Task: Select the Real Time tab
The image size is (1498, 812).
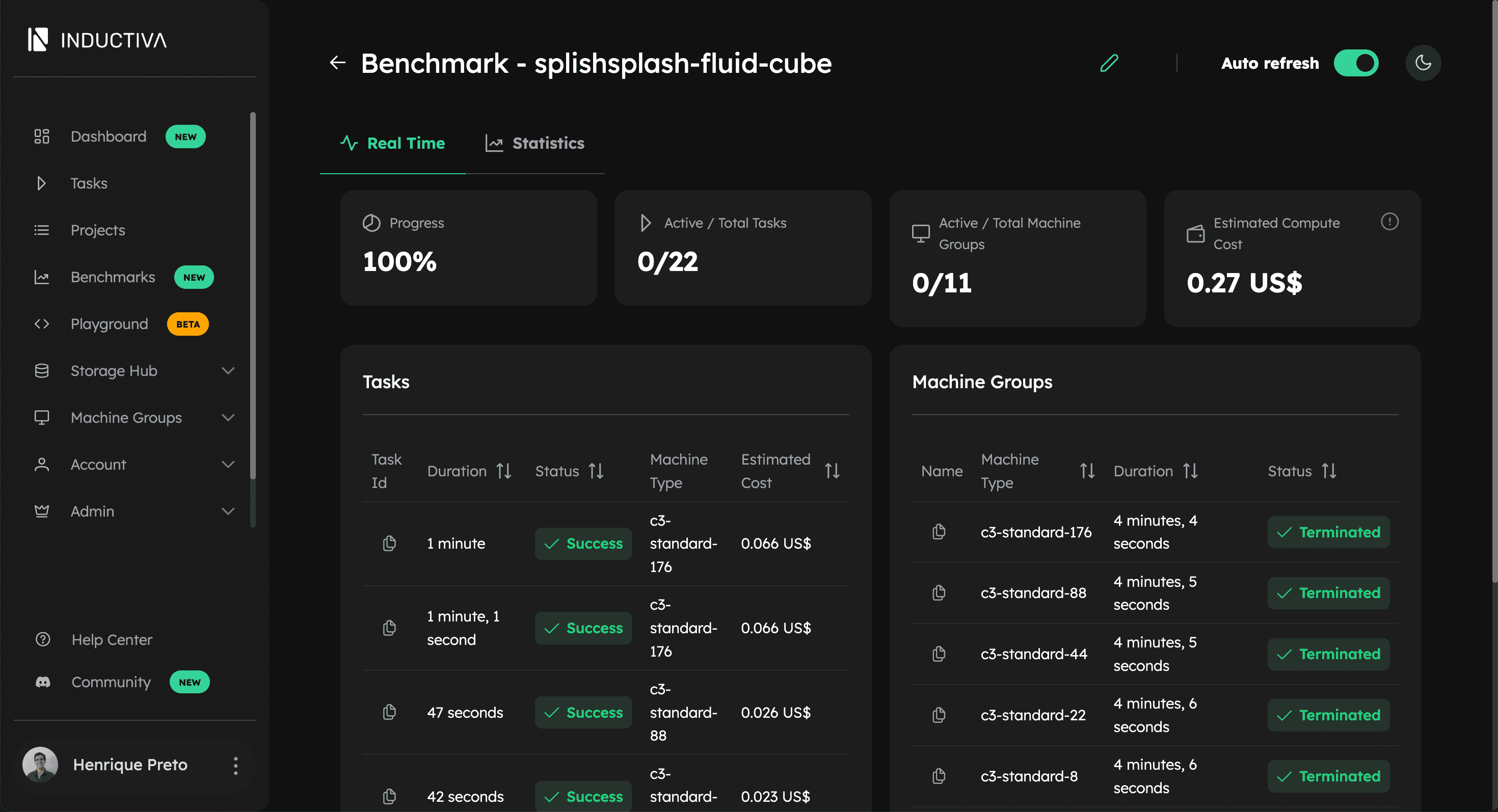Action: (392, 143)
